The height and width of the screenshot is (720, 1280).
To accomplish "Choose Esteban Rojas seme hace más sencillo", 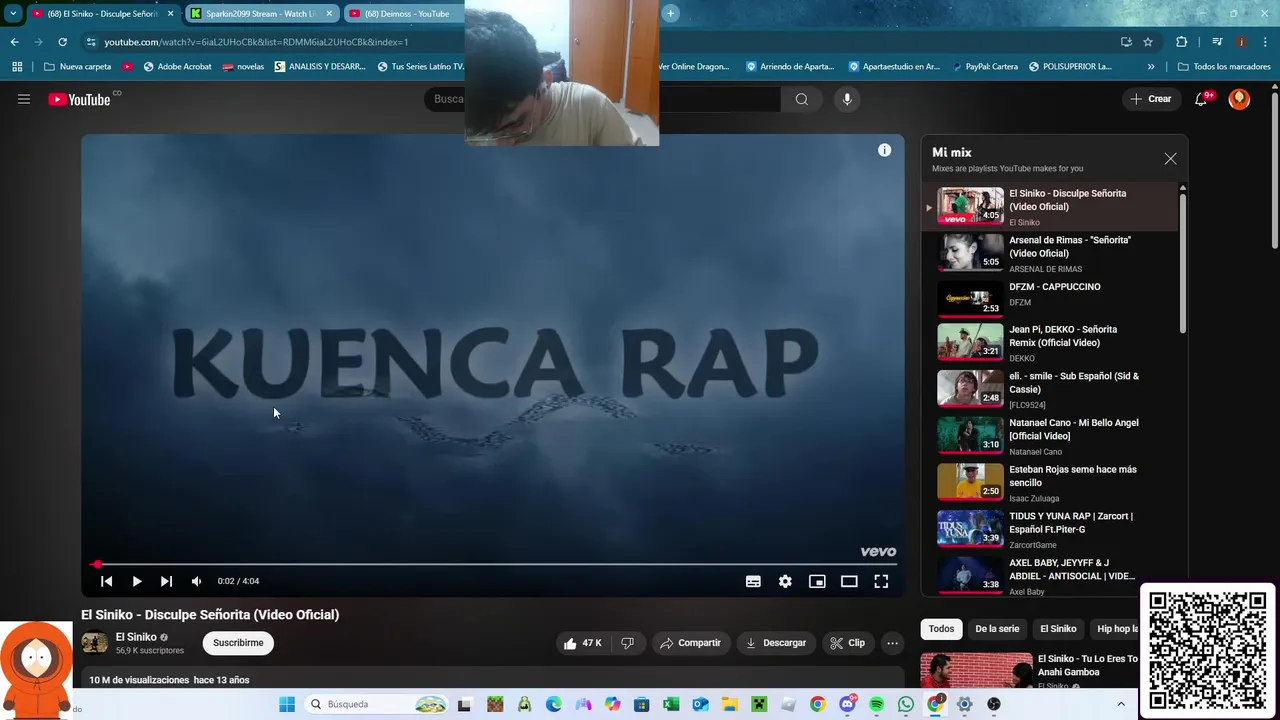I will point(1050,482).
